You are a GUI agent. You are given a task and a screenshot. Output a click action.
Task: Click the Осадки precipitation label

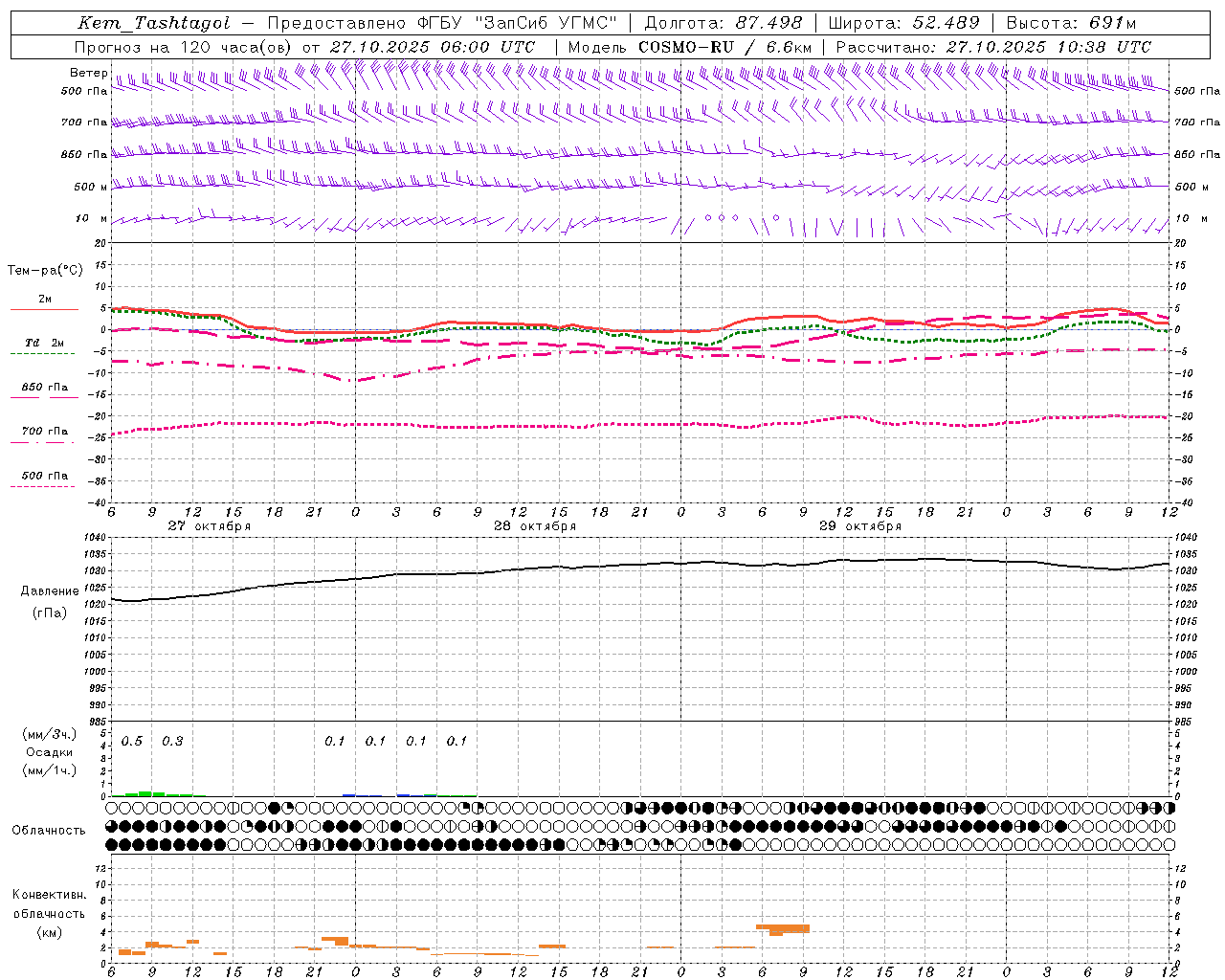coord(49,752)
